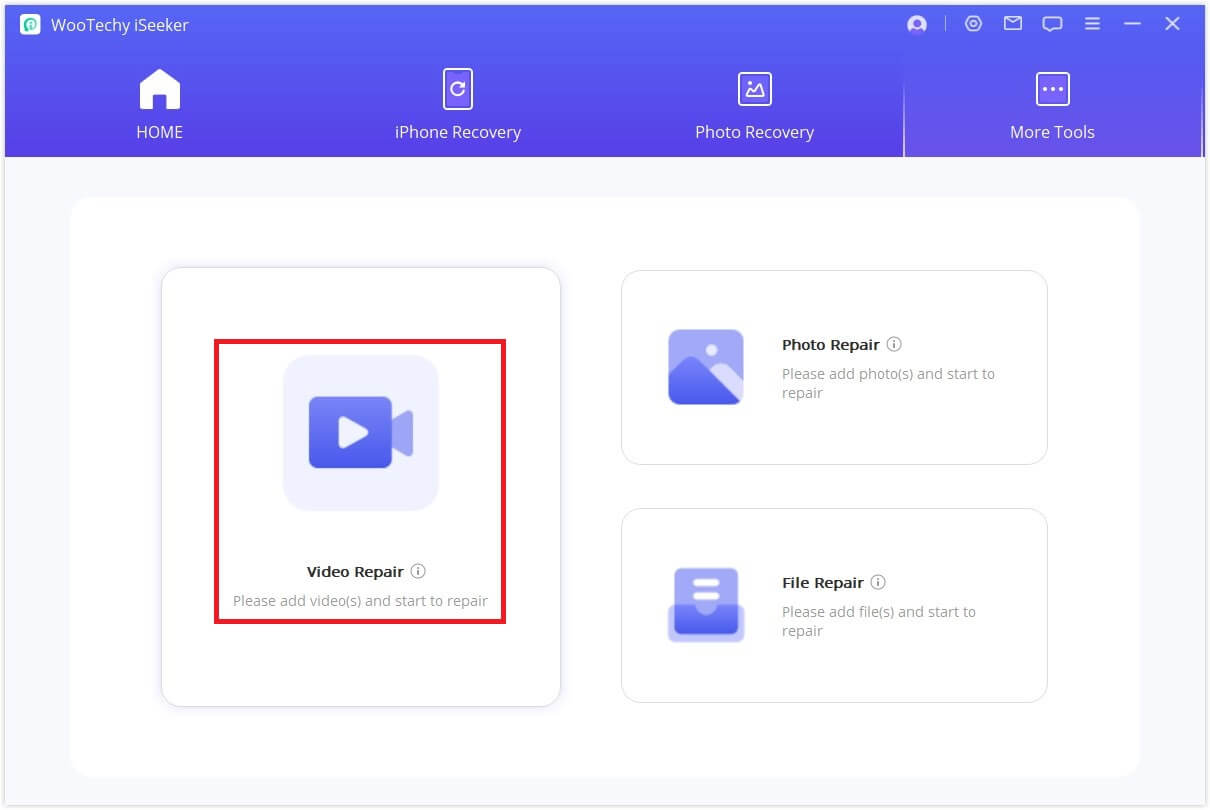This screenshot has height=810, width=1210.
Task: Click the File Repair drawer icon
Action: (x=705, y=604)
